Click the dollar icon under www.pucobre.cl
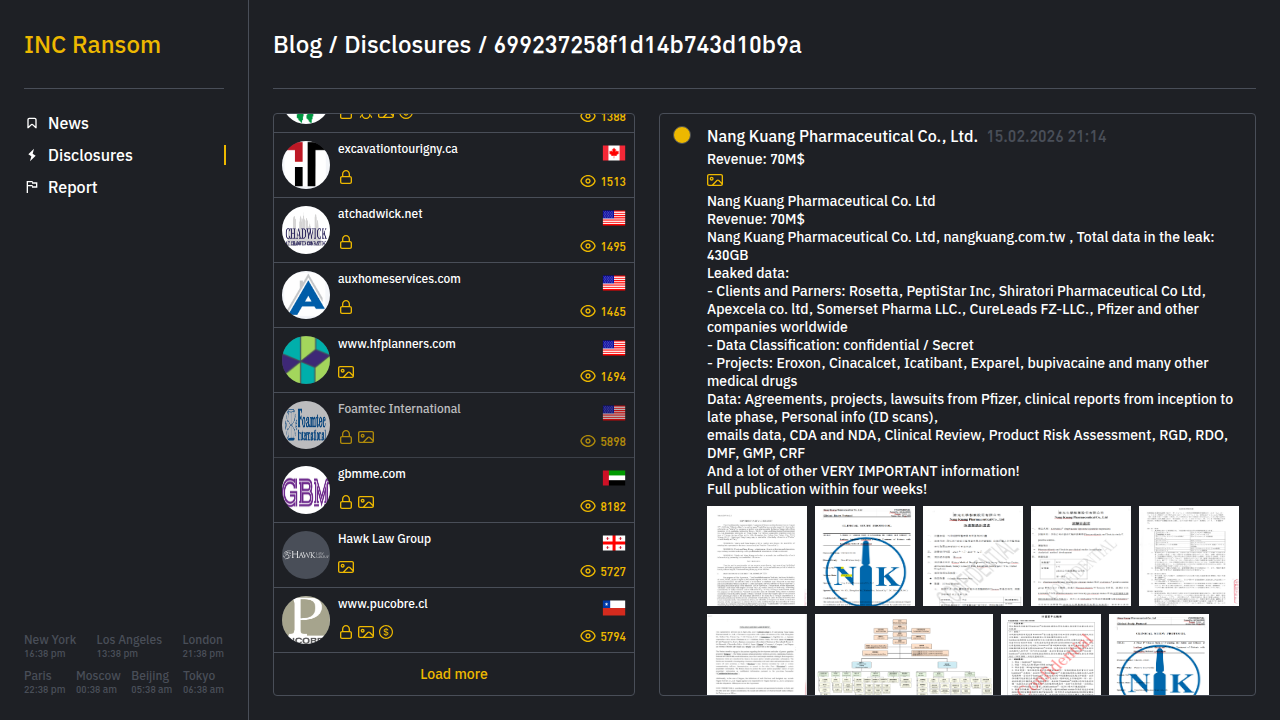 pyautogui.click(x=386, y=632)
